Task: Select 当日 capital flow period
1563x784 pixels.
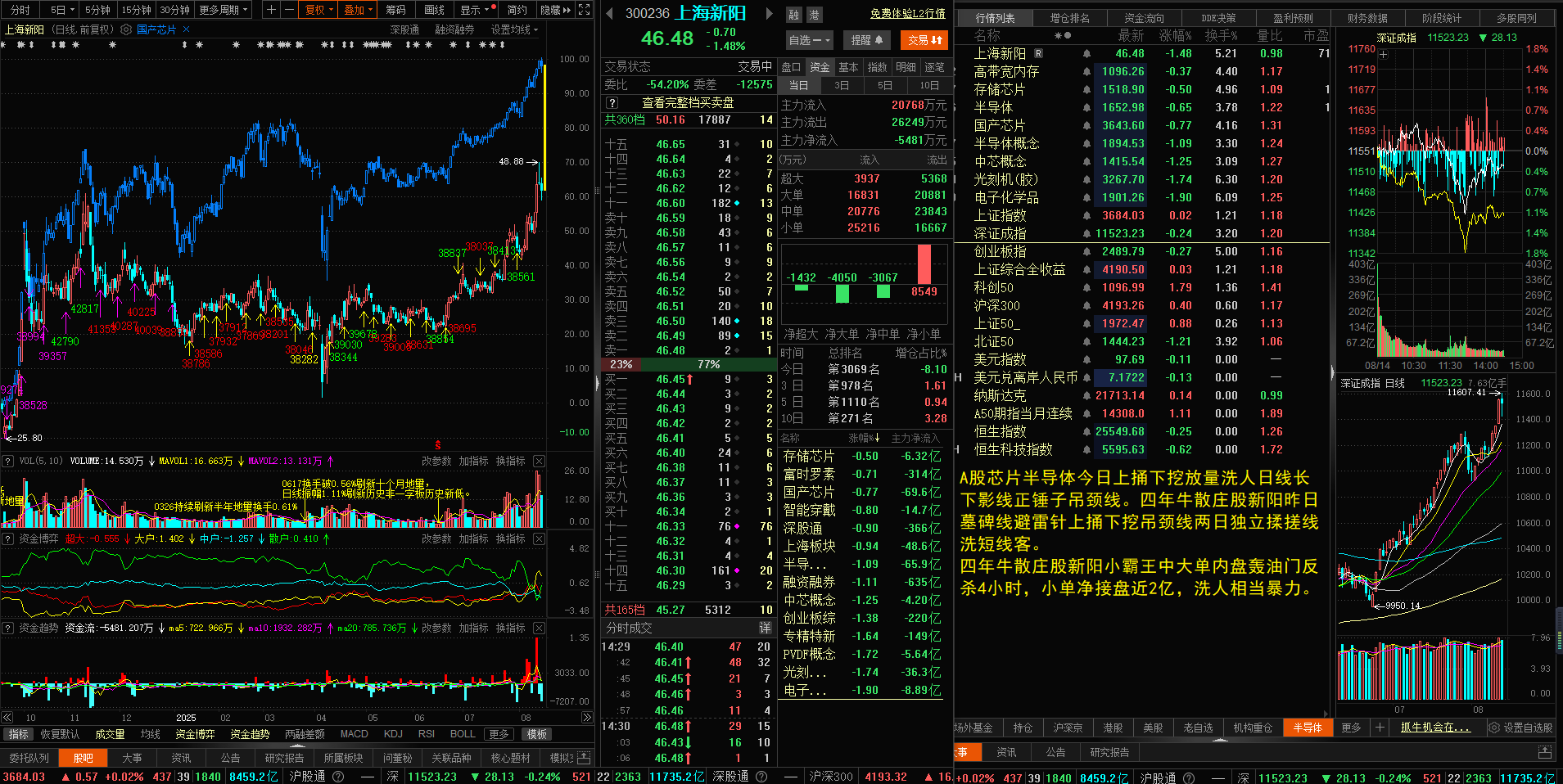Action: (x=798, y=86)
